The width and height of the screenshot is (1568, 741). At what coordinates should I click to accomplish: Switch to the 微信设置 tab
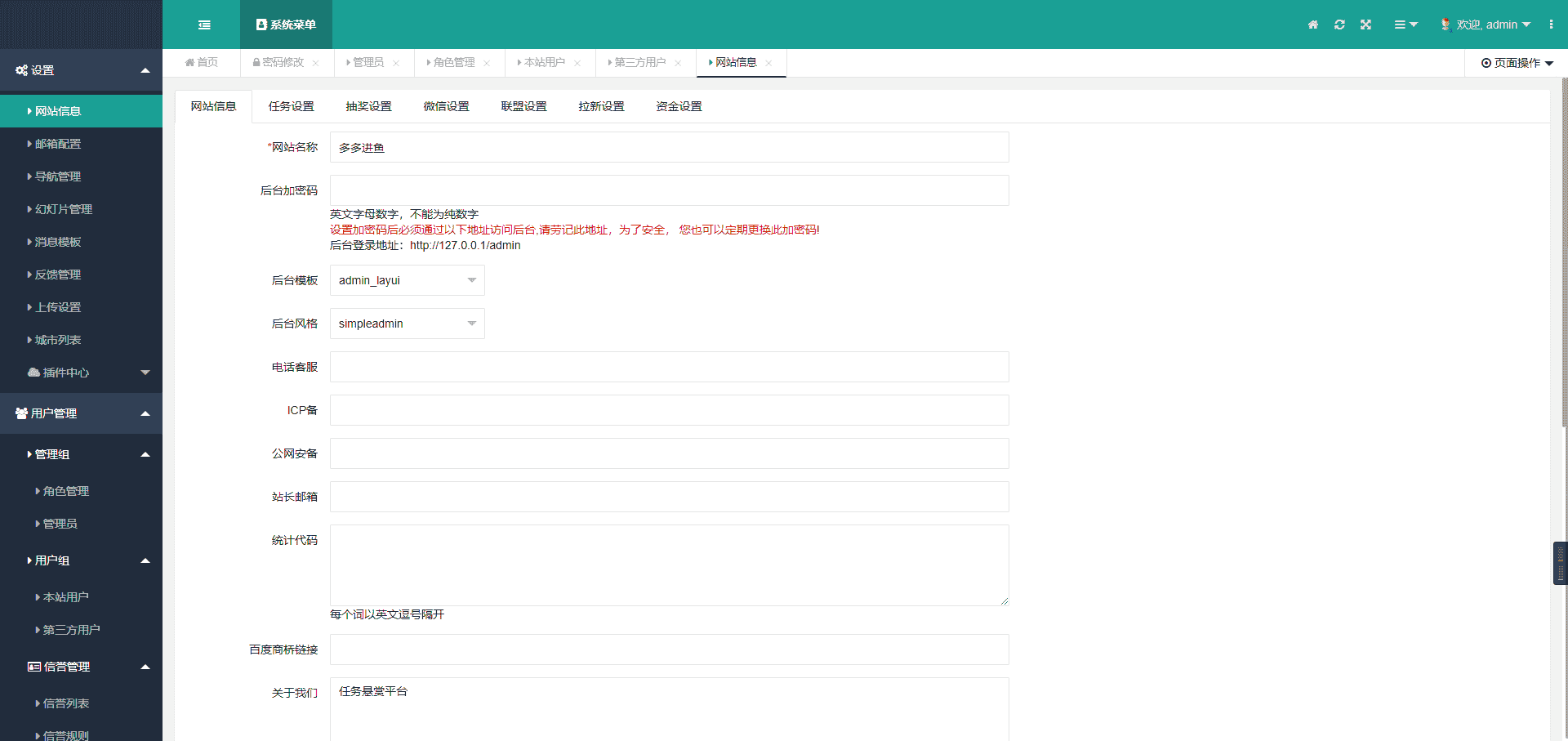(446, 106)
